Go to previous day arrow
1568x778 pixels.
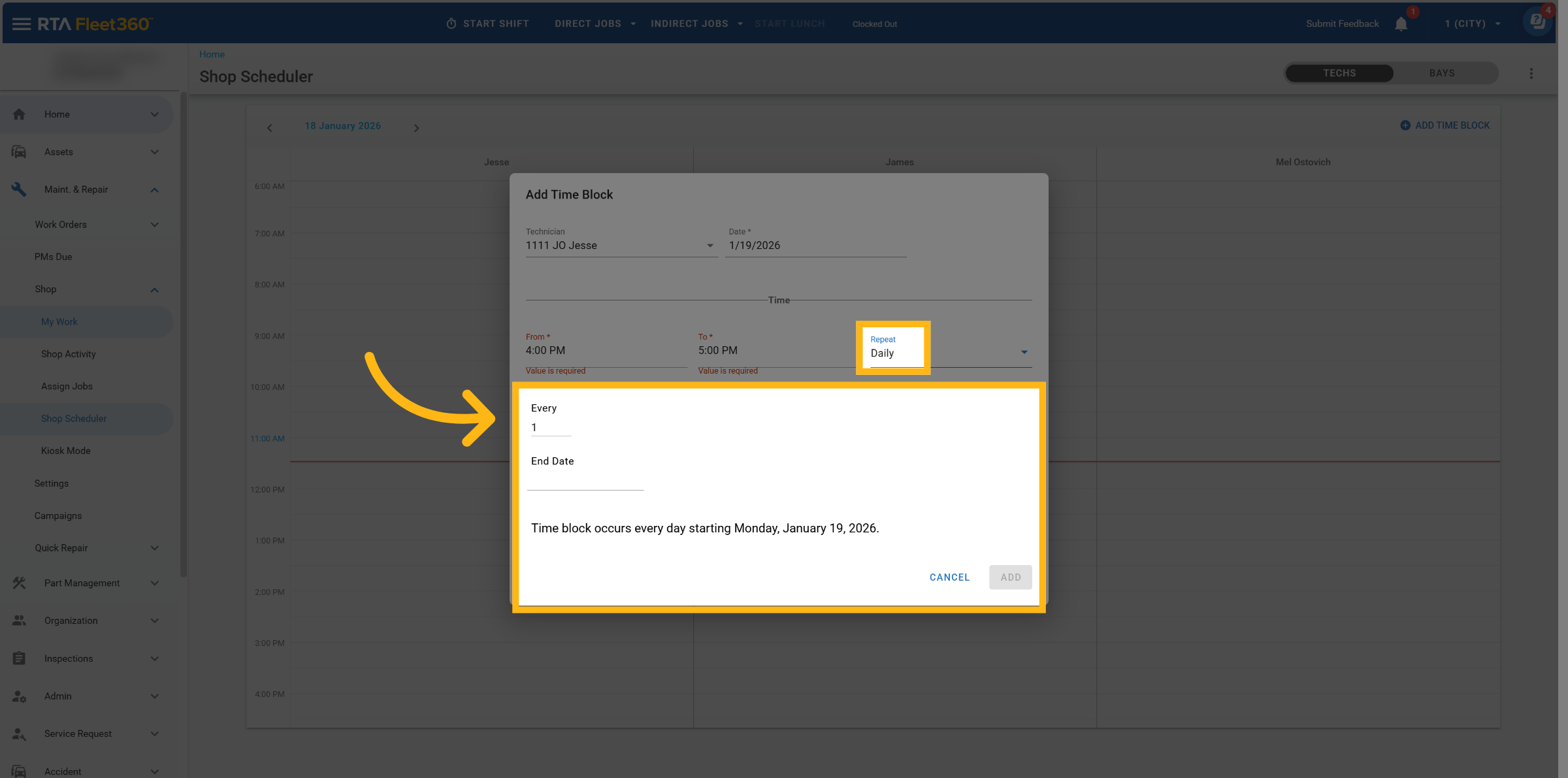[x=270, y=128]
